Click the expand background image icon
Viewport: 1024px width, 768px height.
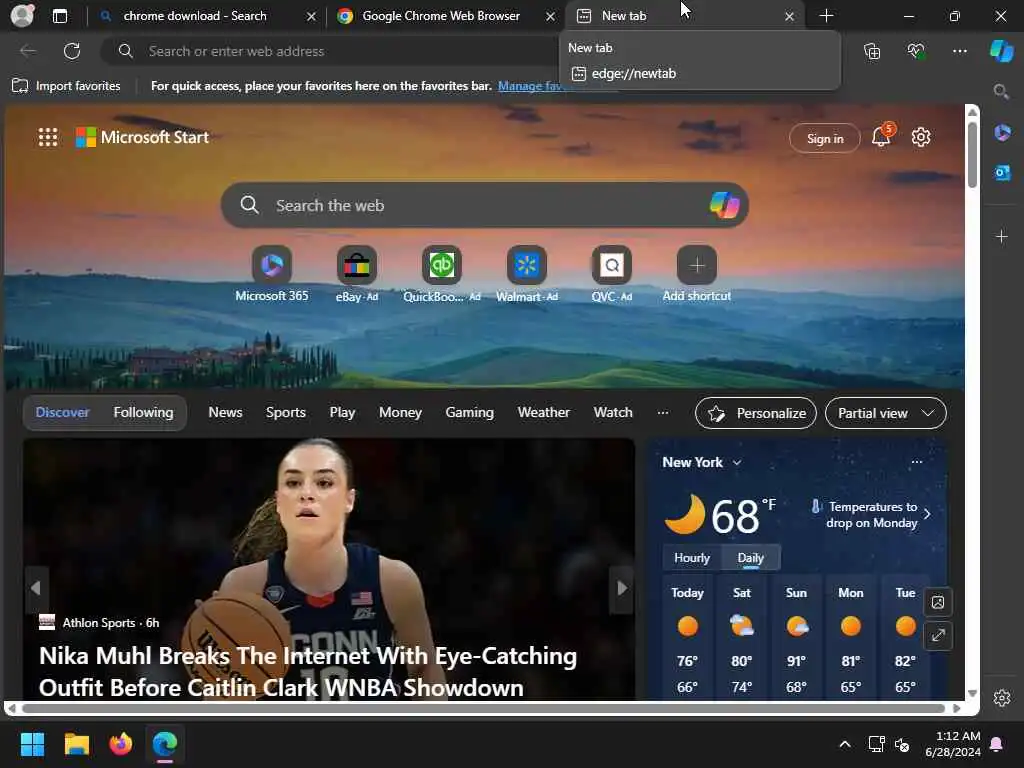coord(938,635)
